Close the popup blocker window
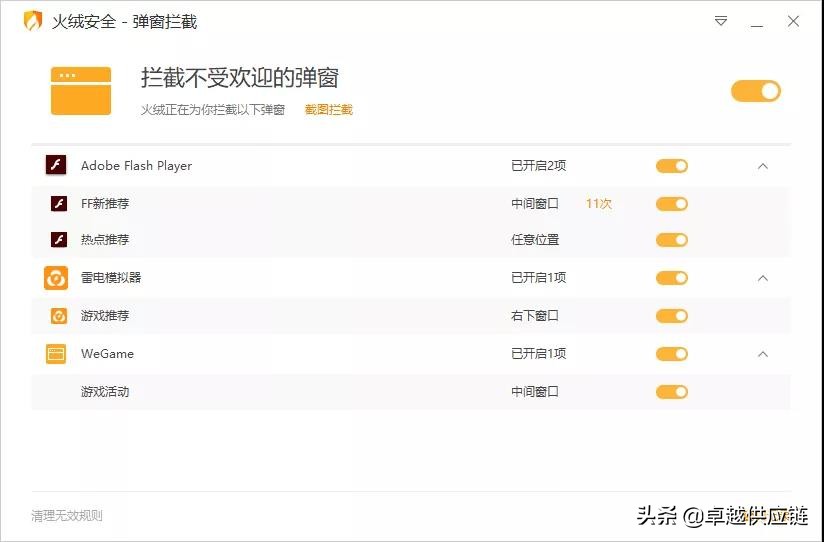824x542 pixels. coord(794,21)
